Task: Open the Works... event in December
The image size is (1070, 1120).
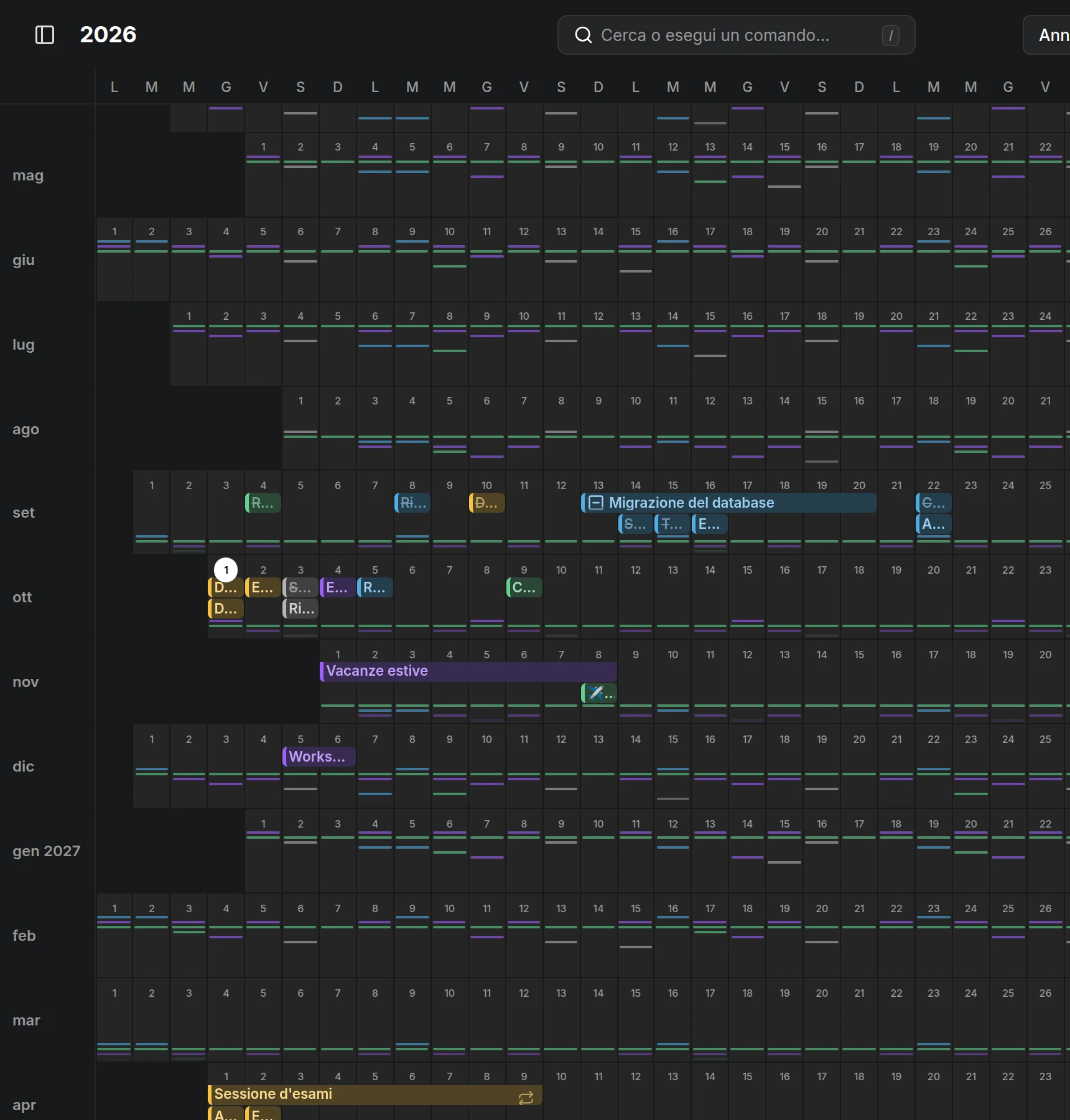Action: [x=319, y=757]
